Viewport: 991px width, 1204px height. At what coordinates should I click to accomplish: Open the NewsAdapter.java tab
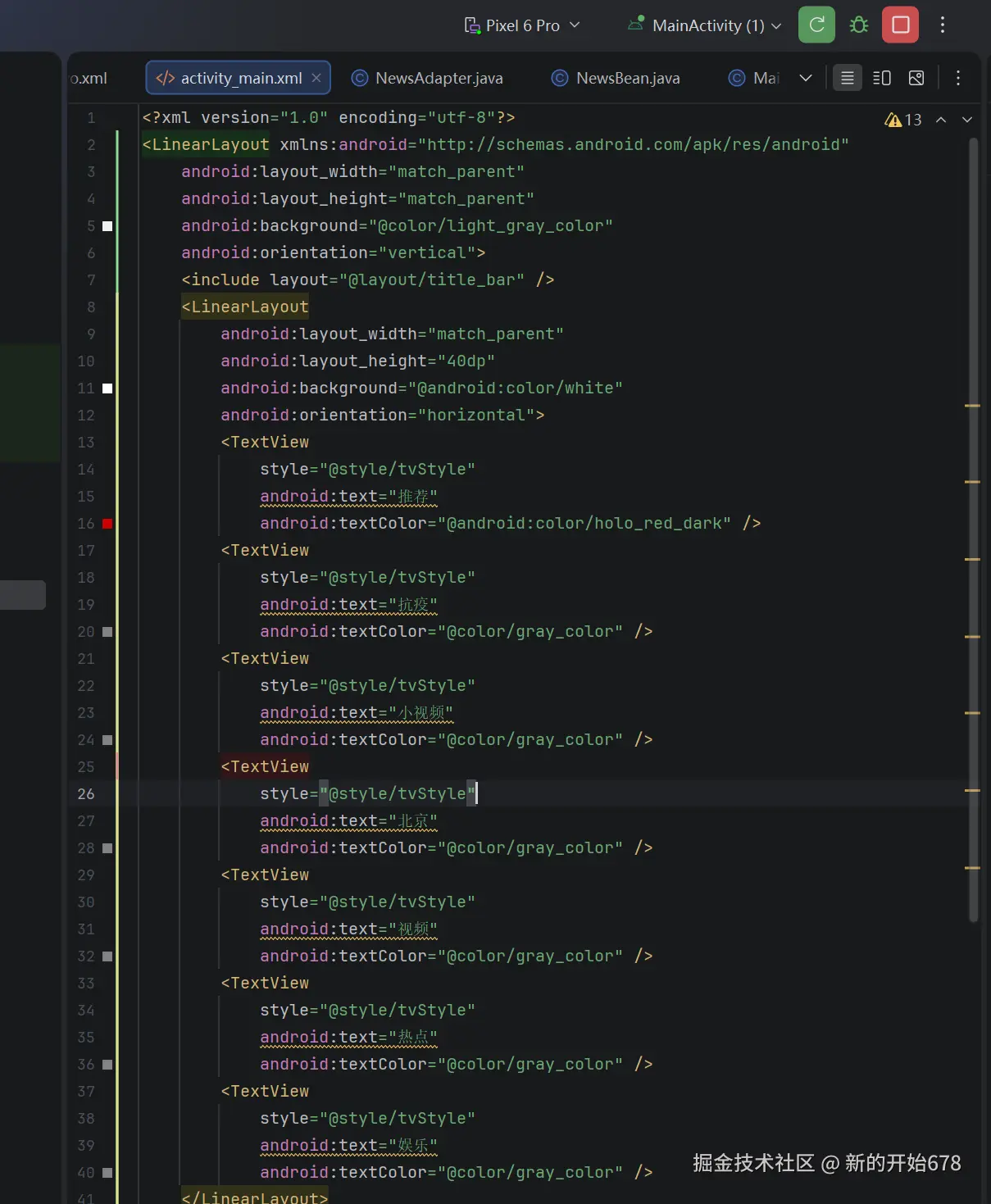[427, 78]
